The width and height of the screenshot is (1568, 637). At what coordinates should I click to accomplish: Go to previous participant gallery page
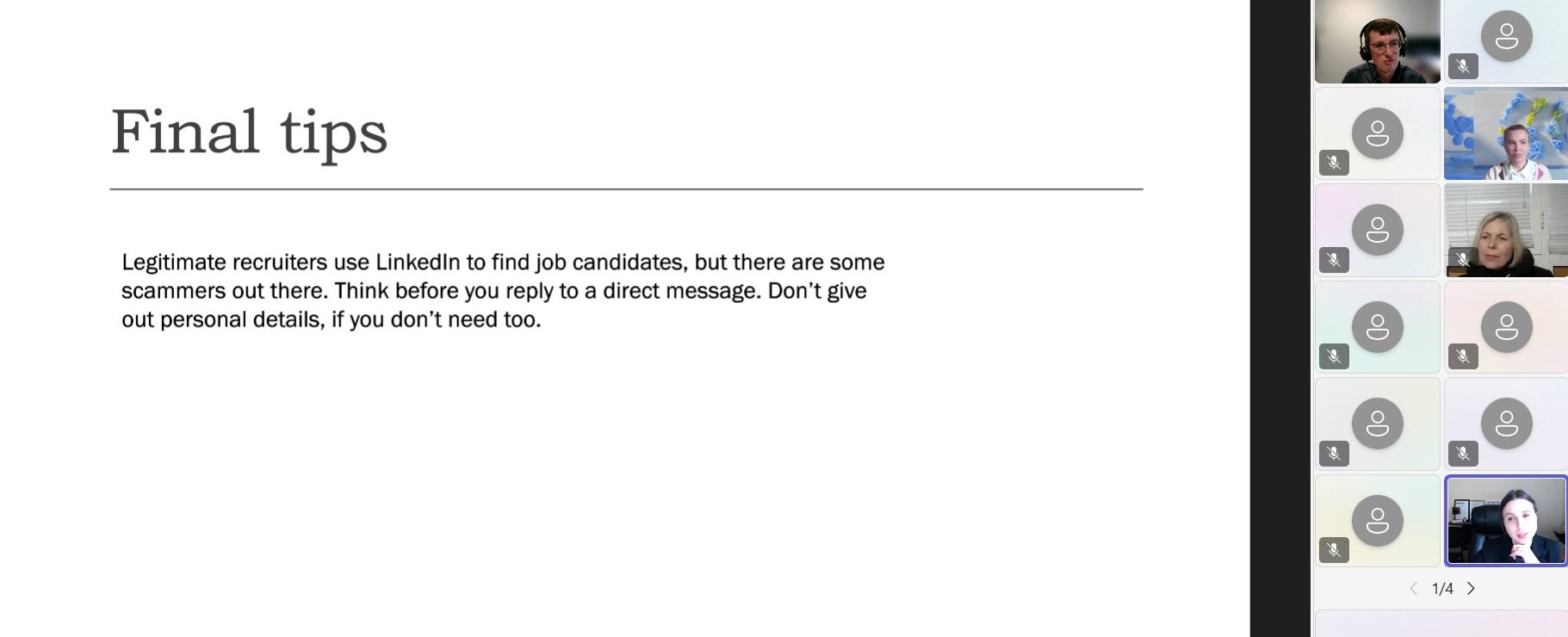[1413, 589]
